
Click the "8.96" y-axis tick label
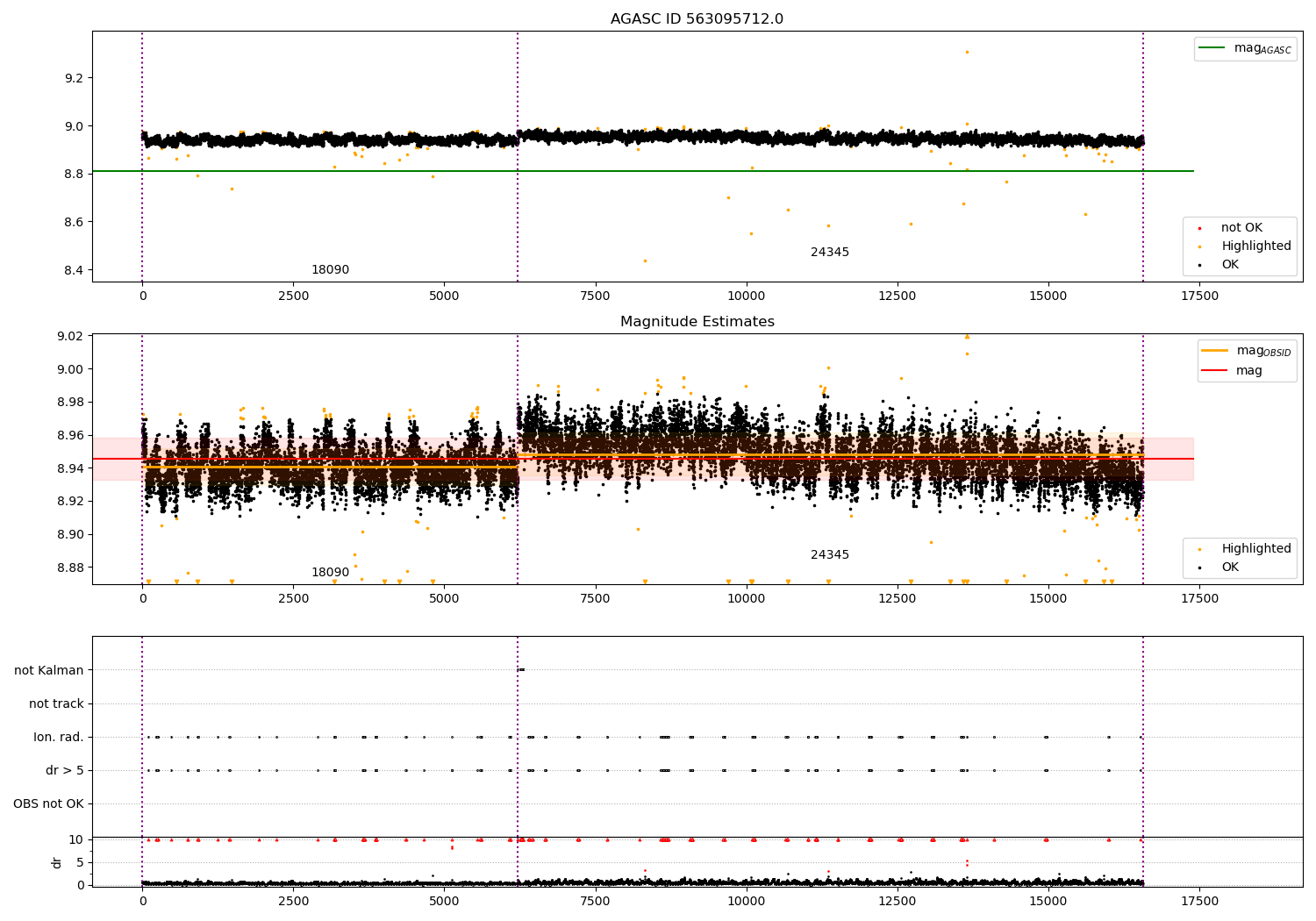click(70, 436)
